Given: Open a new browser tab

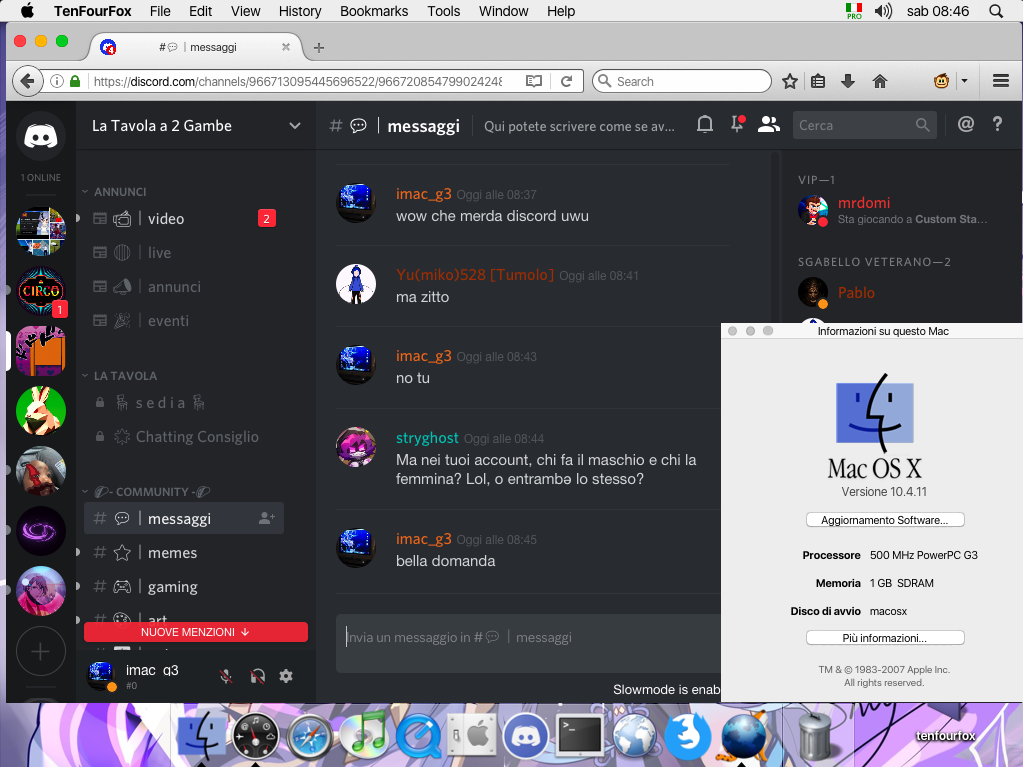Looking at the screenshot, I should click(x=318, y=47).
